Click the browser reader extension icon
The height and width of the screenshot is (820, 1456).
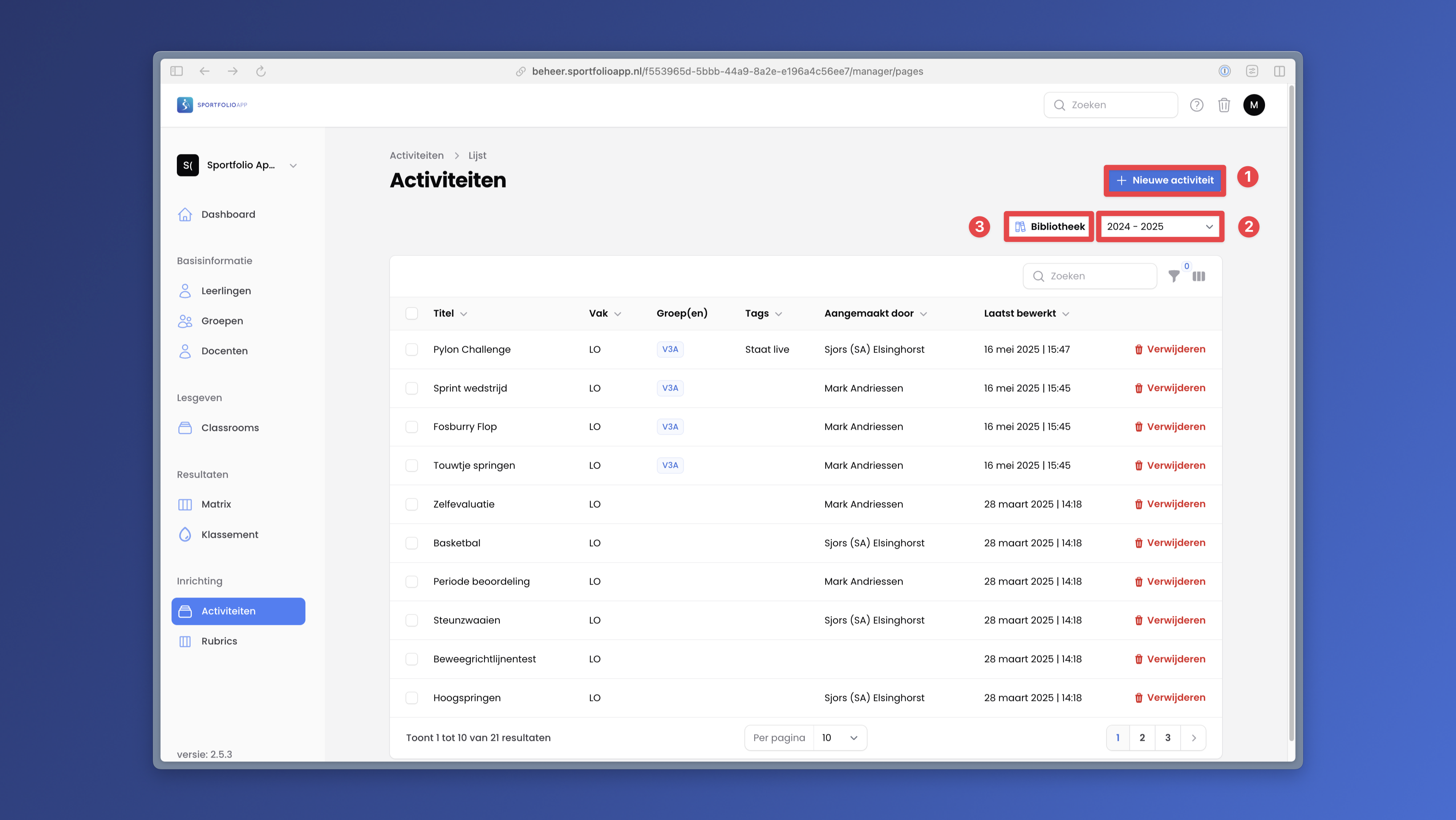[1252, 71]
